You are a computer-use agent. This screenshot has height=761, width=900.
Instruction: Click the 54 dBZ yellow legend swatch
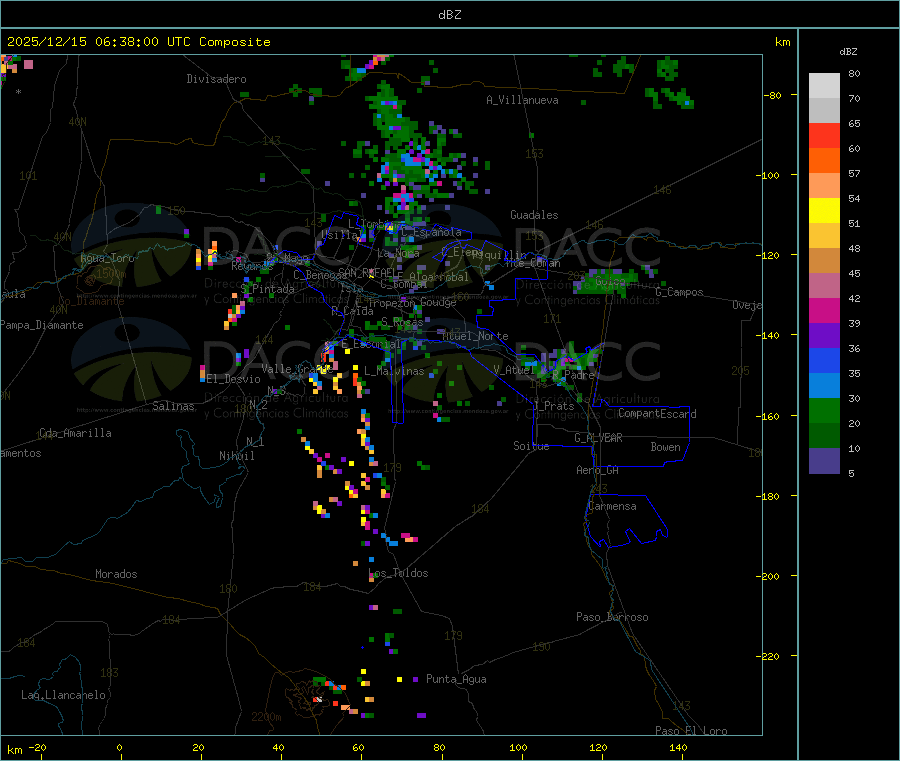coord(824,210)
